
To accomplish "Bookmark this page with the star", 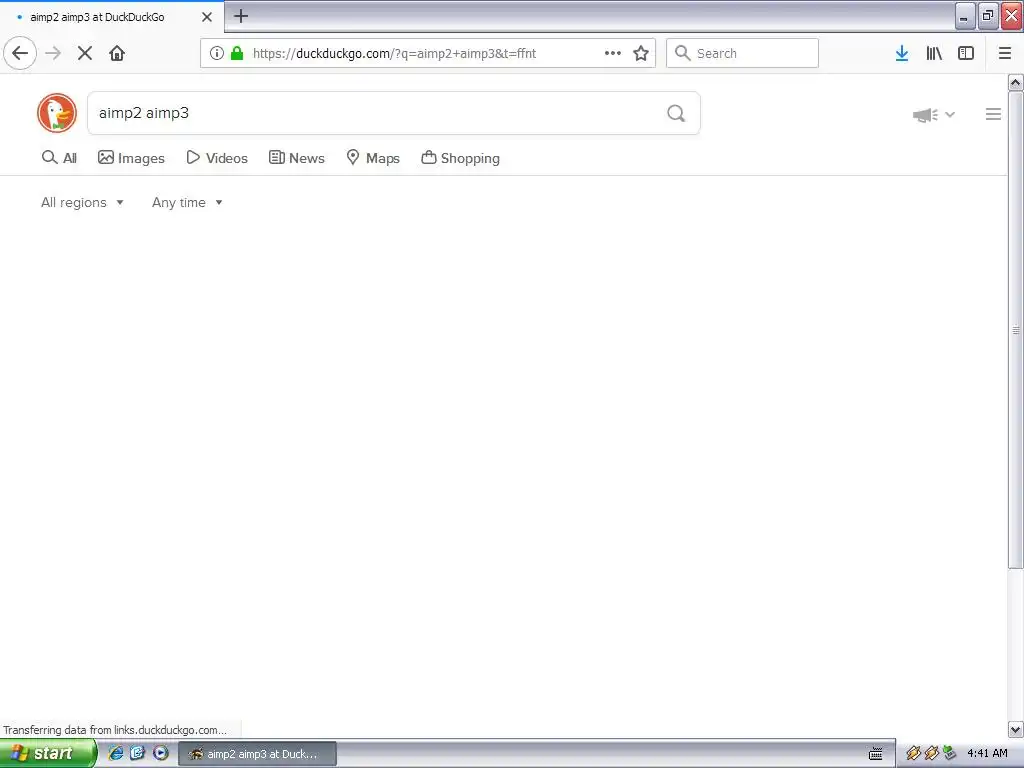I will click(641, 53).
